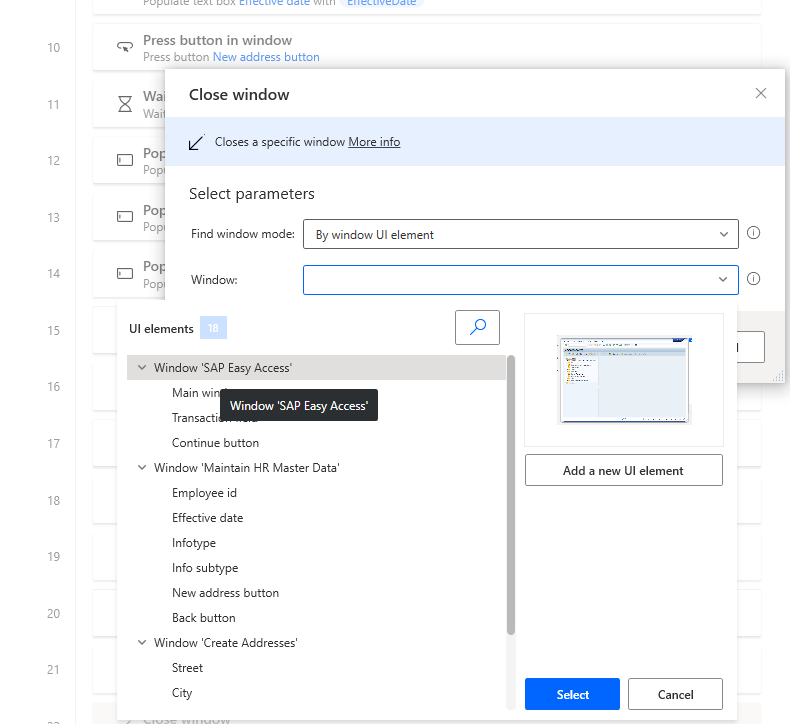This screenshot has height=724, width=790.
Task: Select flow step 10 Press button in window
Action: coord(426,47)
